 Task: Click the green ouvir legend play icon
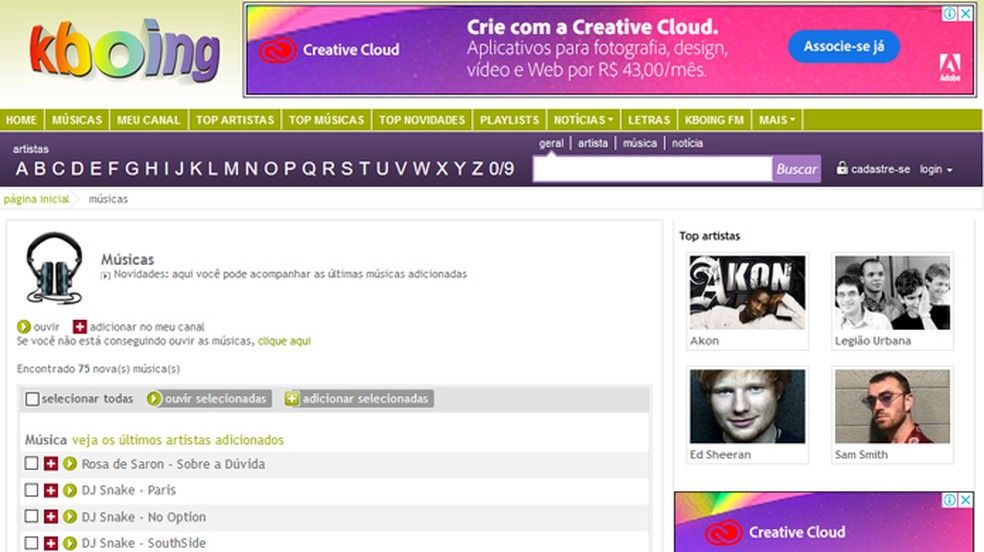(x=24, y=327)
